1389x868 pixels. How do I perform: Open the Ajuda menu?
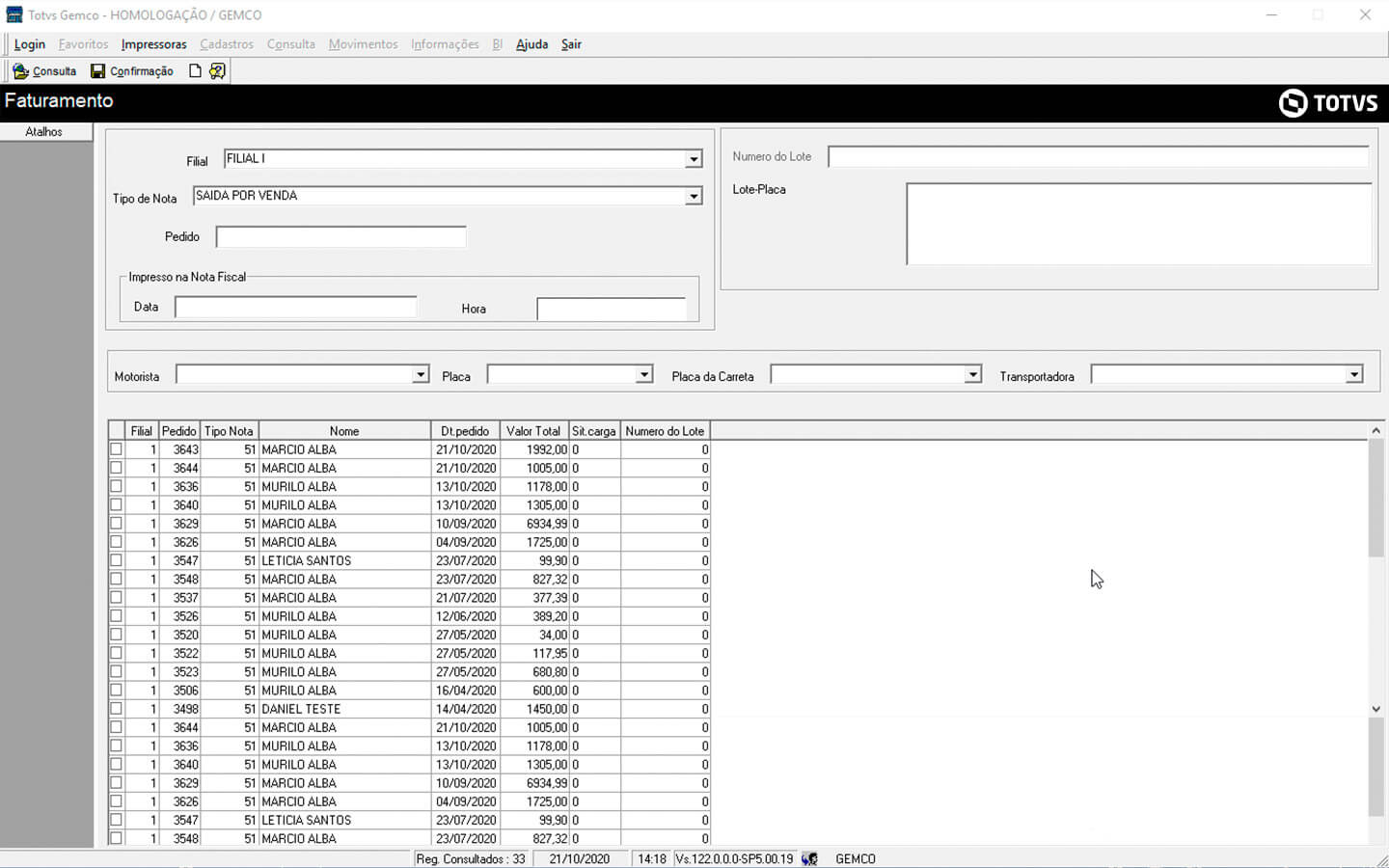(531, 44)
